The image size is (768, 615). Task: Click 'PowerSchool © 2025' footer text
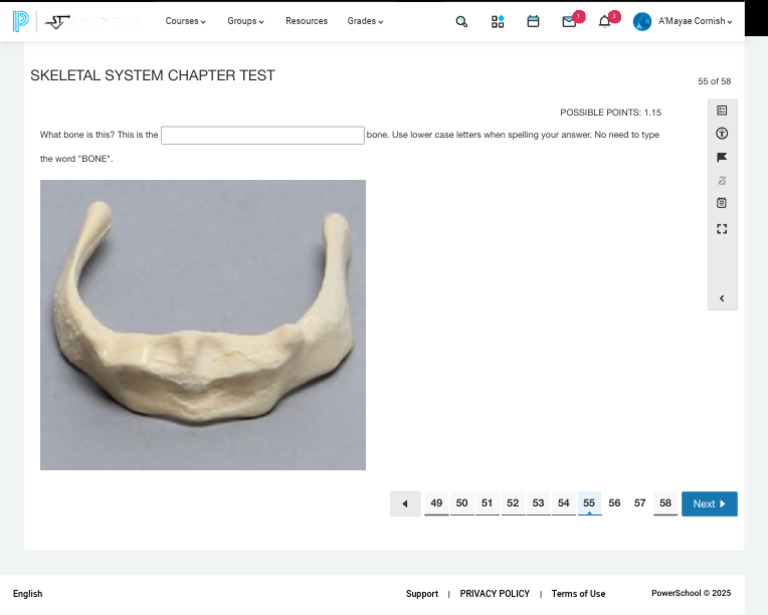(x=691, y=593)
